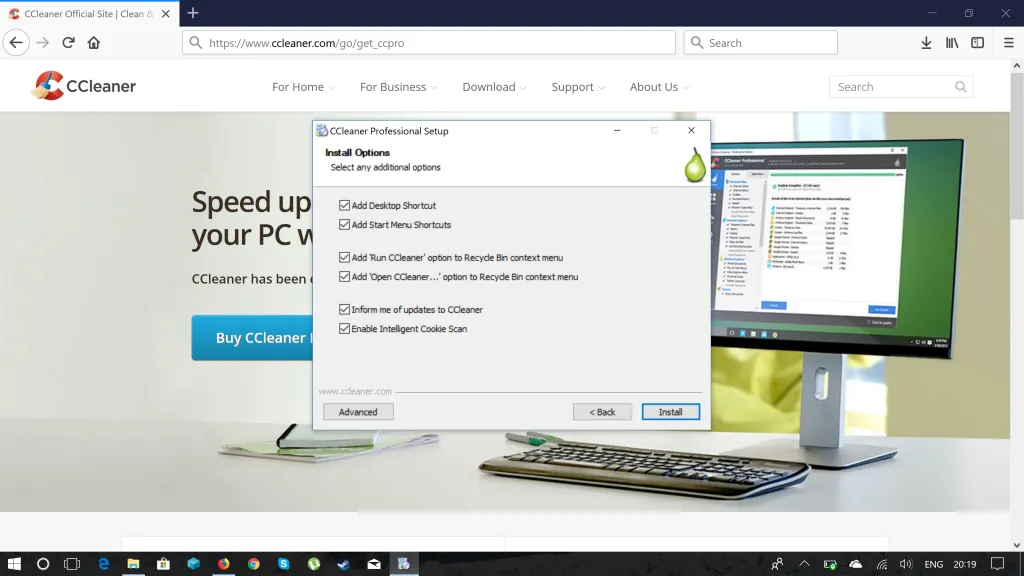This screenshot has height=576, width=1024.
Task: Expand the About Us menu
Action: pos(659,87)
